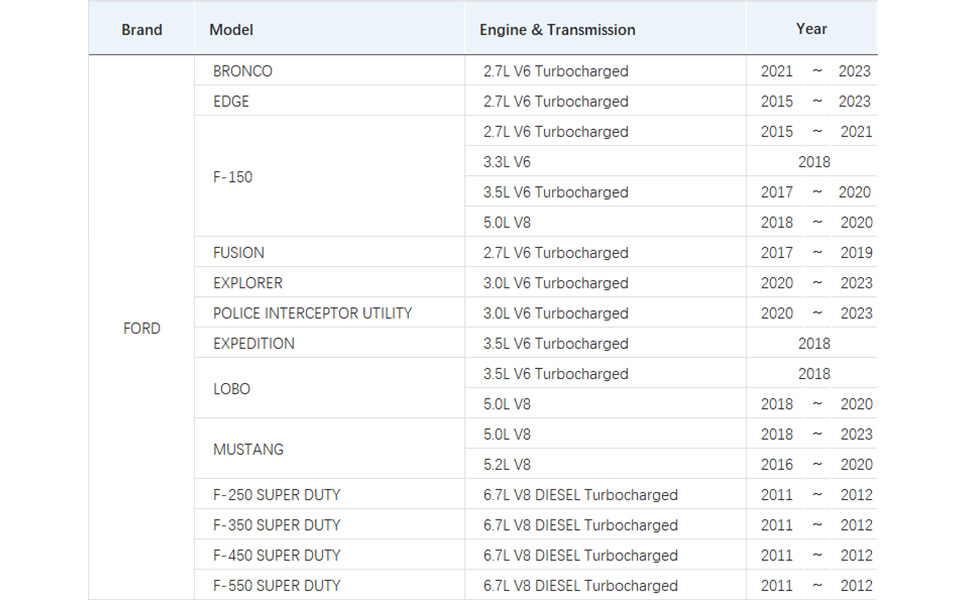Click F-350 SUPER DUTY's end year 2012
The width and height of the screenshot is (970, 600).
(x=856, y=525)
